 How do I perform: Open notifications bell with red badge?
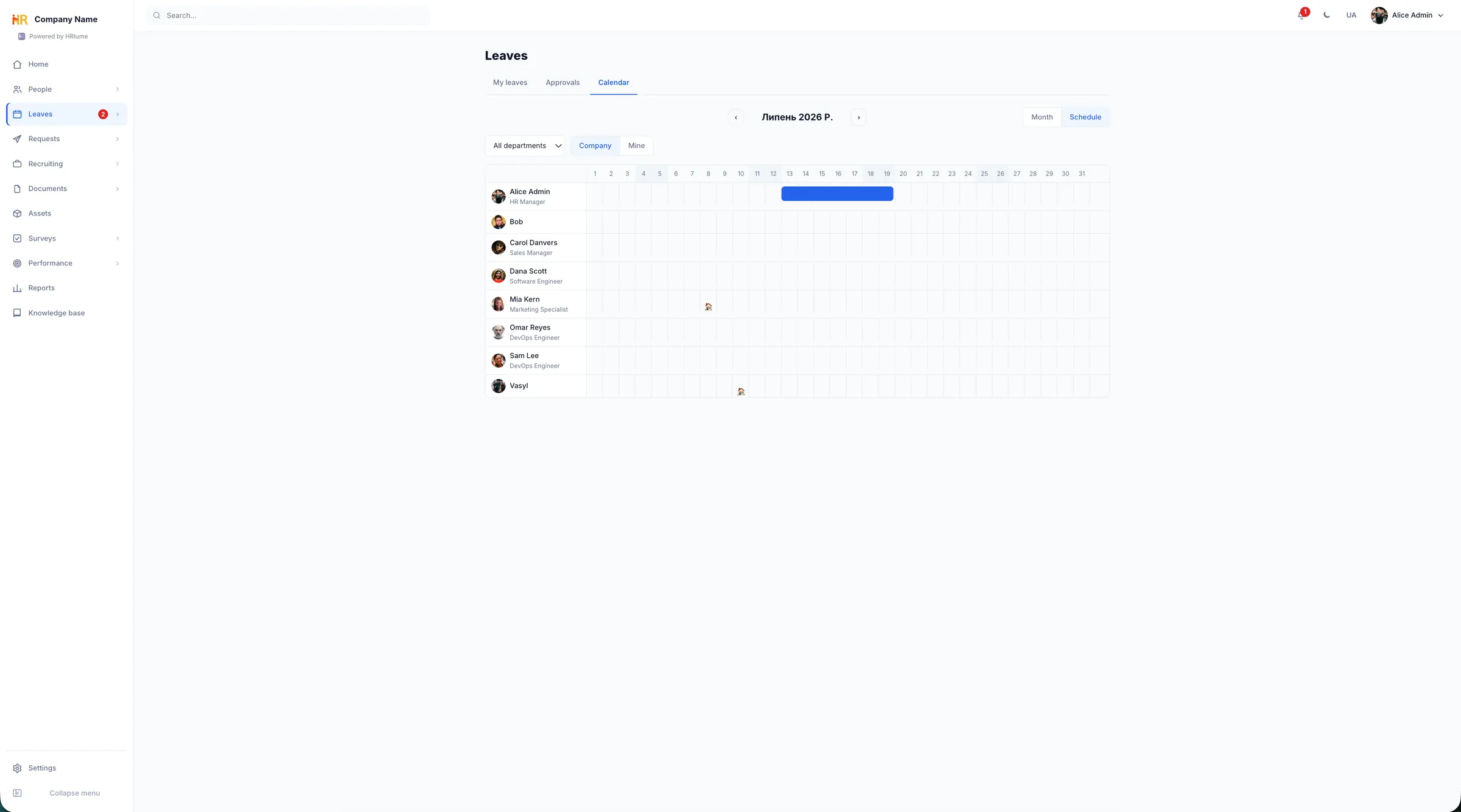pyautogui.click(x=1302, y=15)
